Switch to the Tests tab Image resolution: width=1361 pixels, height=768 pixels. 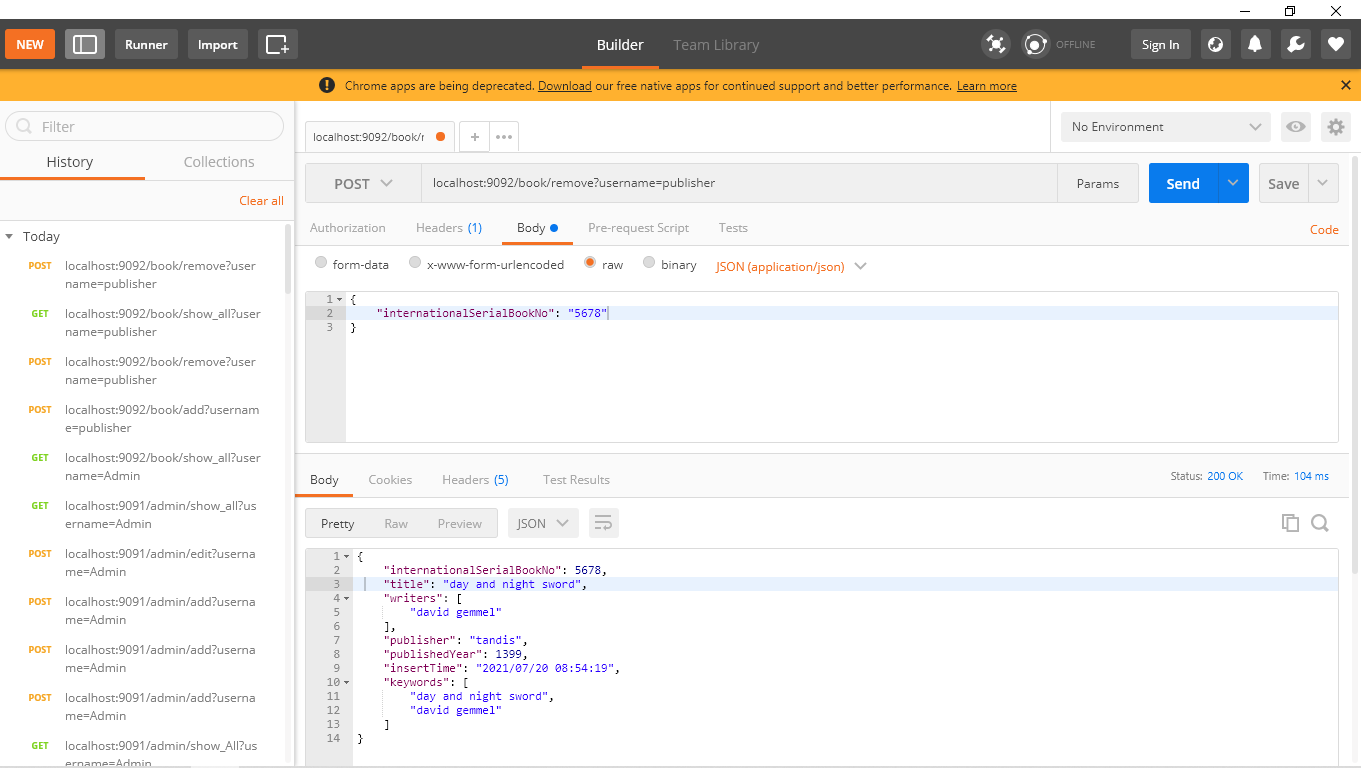733,228
